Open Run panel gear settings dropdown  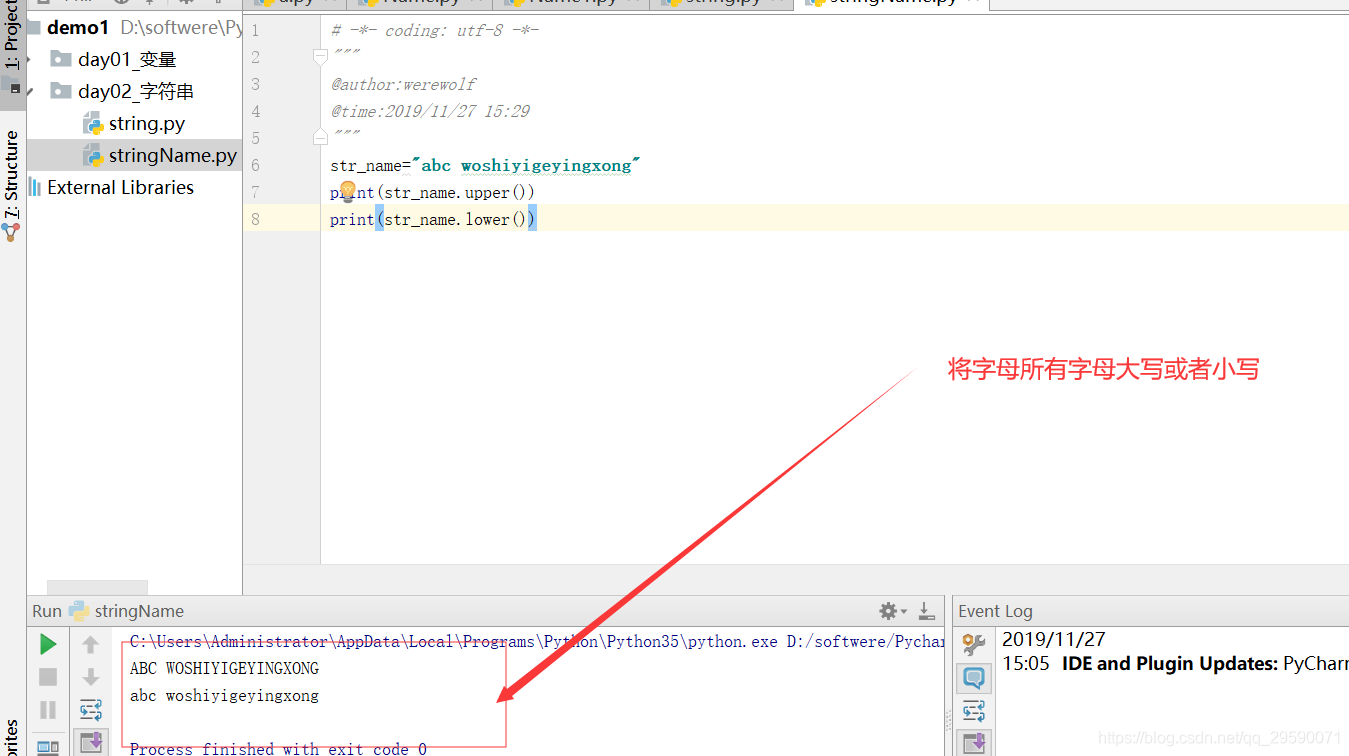pyautogui.click(x=892, y=611)
